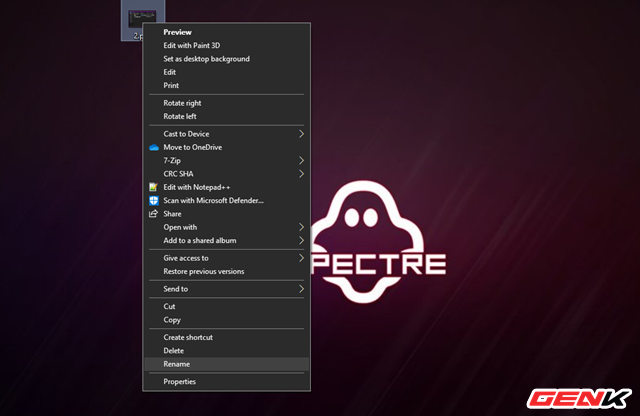Choose Restore previous versions
640x416 pixels.
point(227,271)
